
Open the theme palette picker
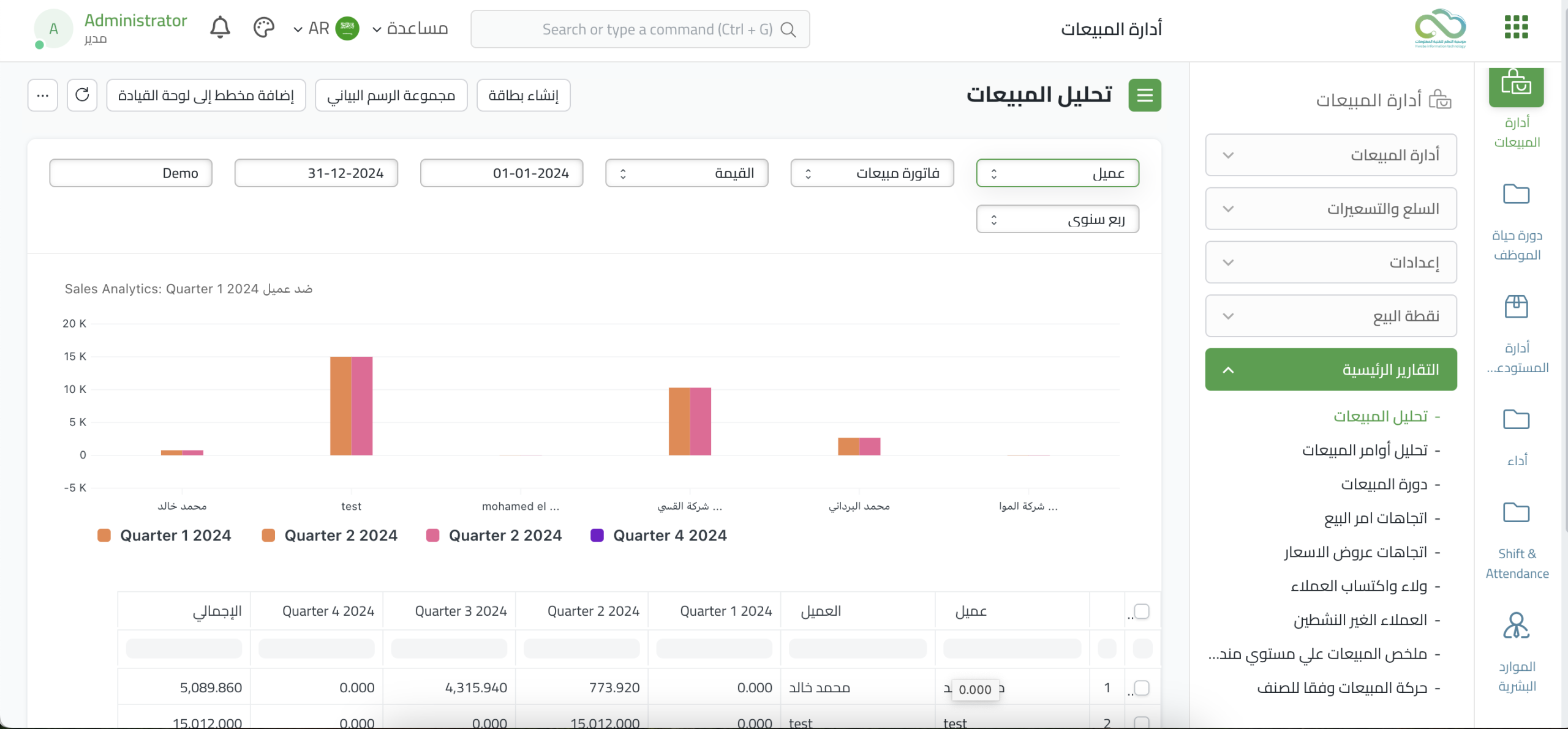point(264,28)
